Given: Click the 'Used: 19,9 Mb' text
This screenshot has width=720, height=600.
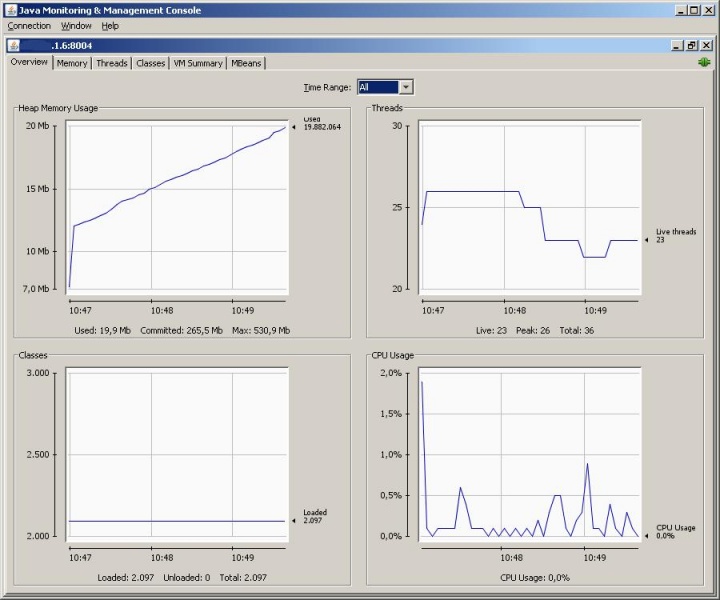Looking at the screenshot, I should tap(102, 331).
